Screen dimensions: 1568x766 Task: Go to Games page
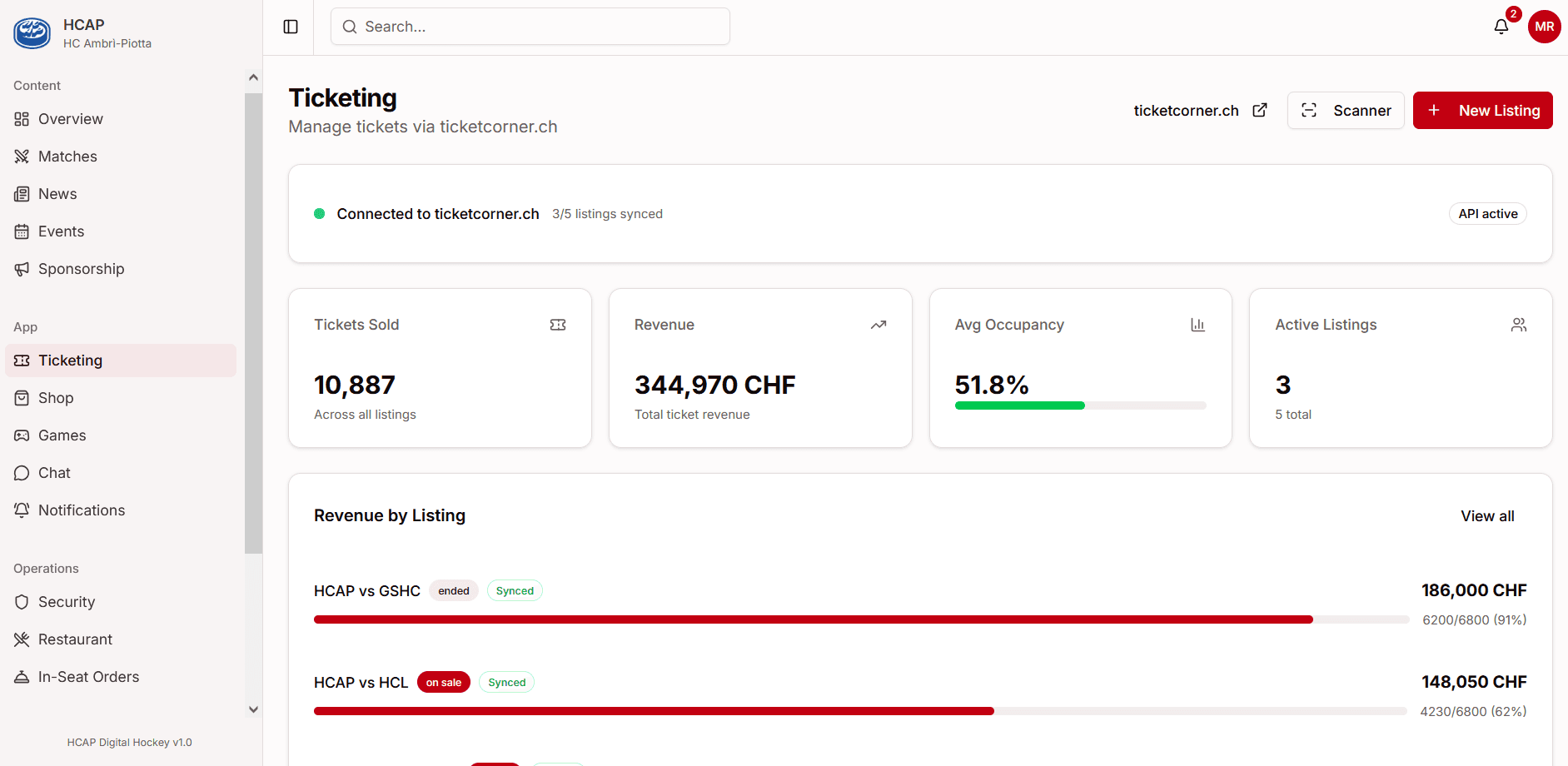pos(121,435)
